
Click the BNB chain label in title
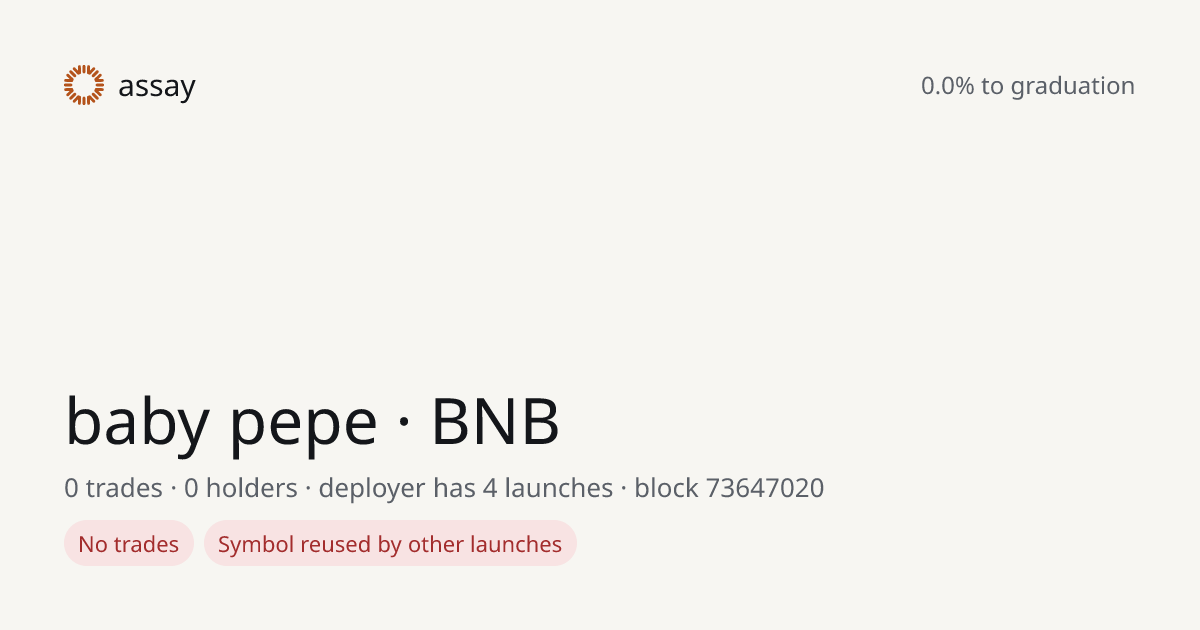[495, 422]
